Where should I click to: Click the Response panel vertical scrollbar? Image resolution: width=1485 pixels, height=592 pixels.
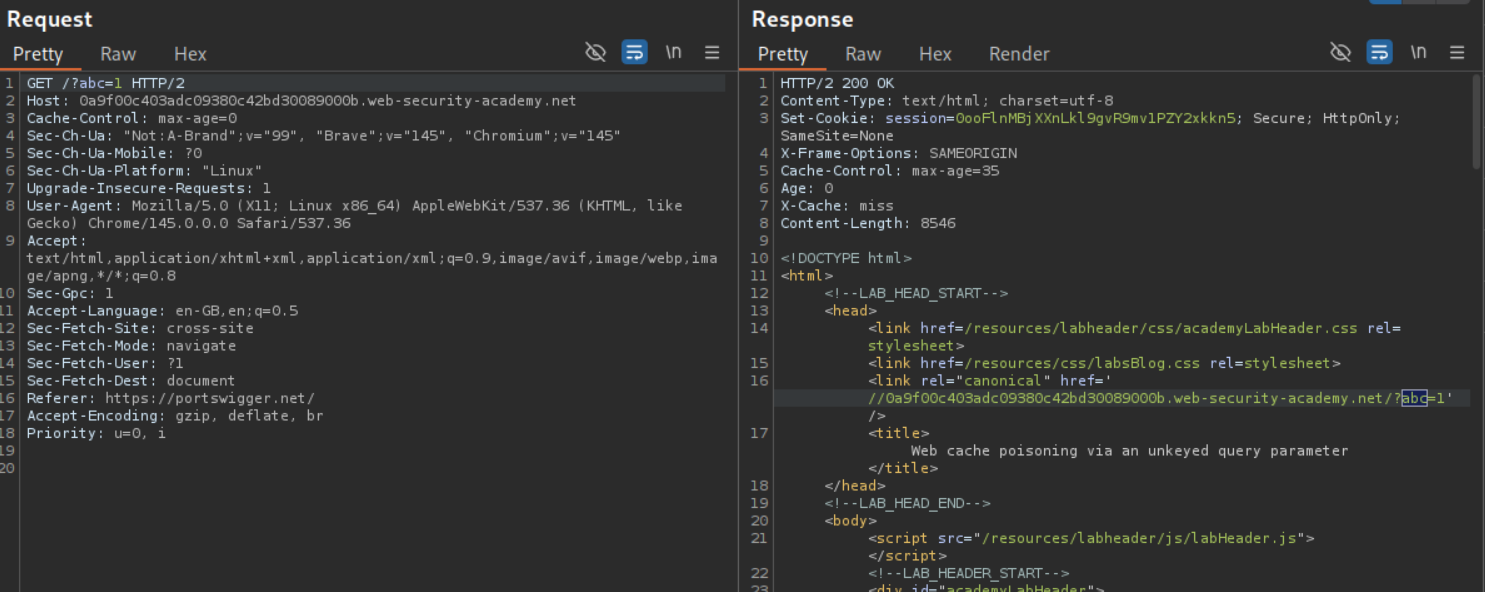[x=1476, y=120]
